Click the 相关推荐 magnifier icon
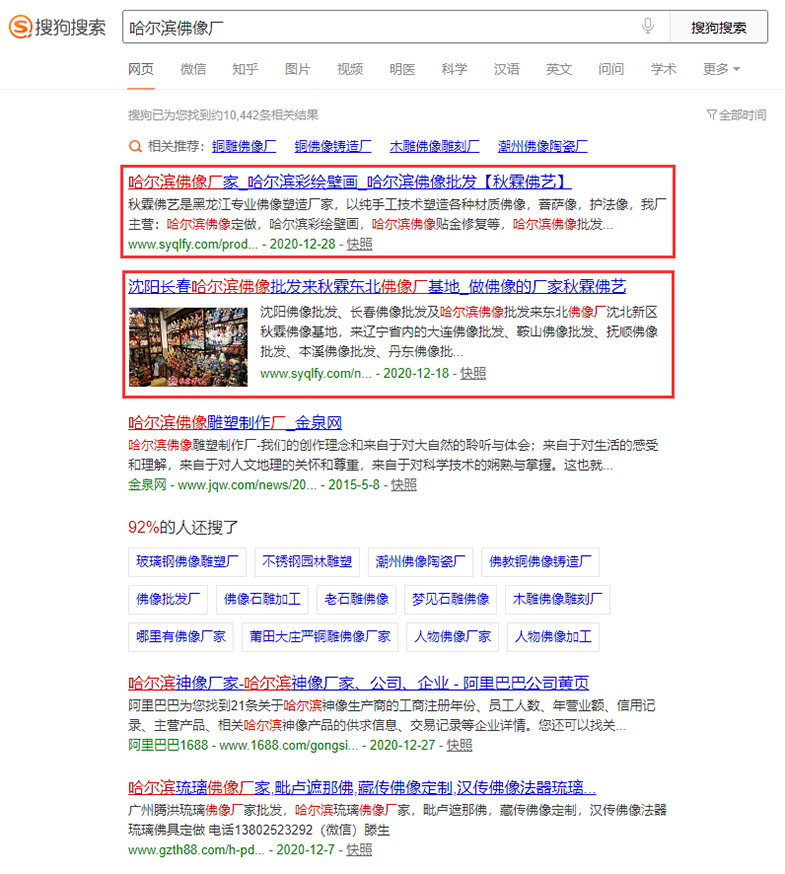Viewport: 785px width, 874px height. [135, 145]
